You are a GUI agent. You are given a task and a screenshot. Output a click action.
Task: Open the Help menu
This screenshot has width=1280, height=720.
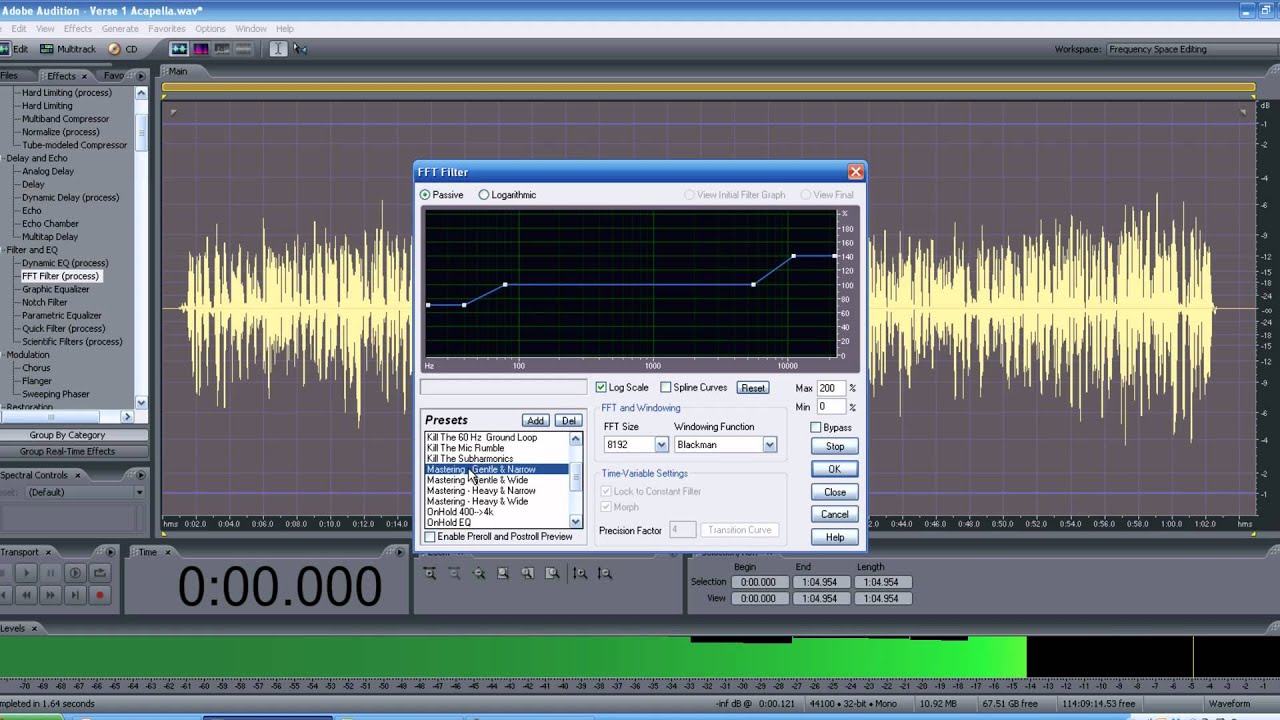point(285,29)
